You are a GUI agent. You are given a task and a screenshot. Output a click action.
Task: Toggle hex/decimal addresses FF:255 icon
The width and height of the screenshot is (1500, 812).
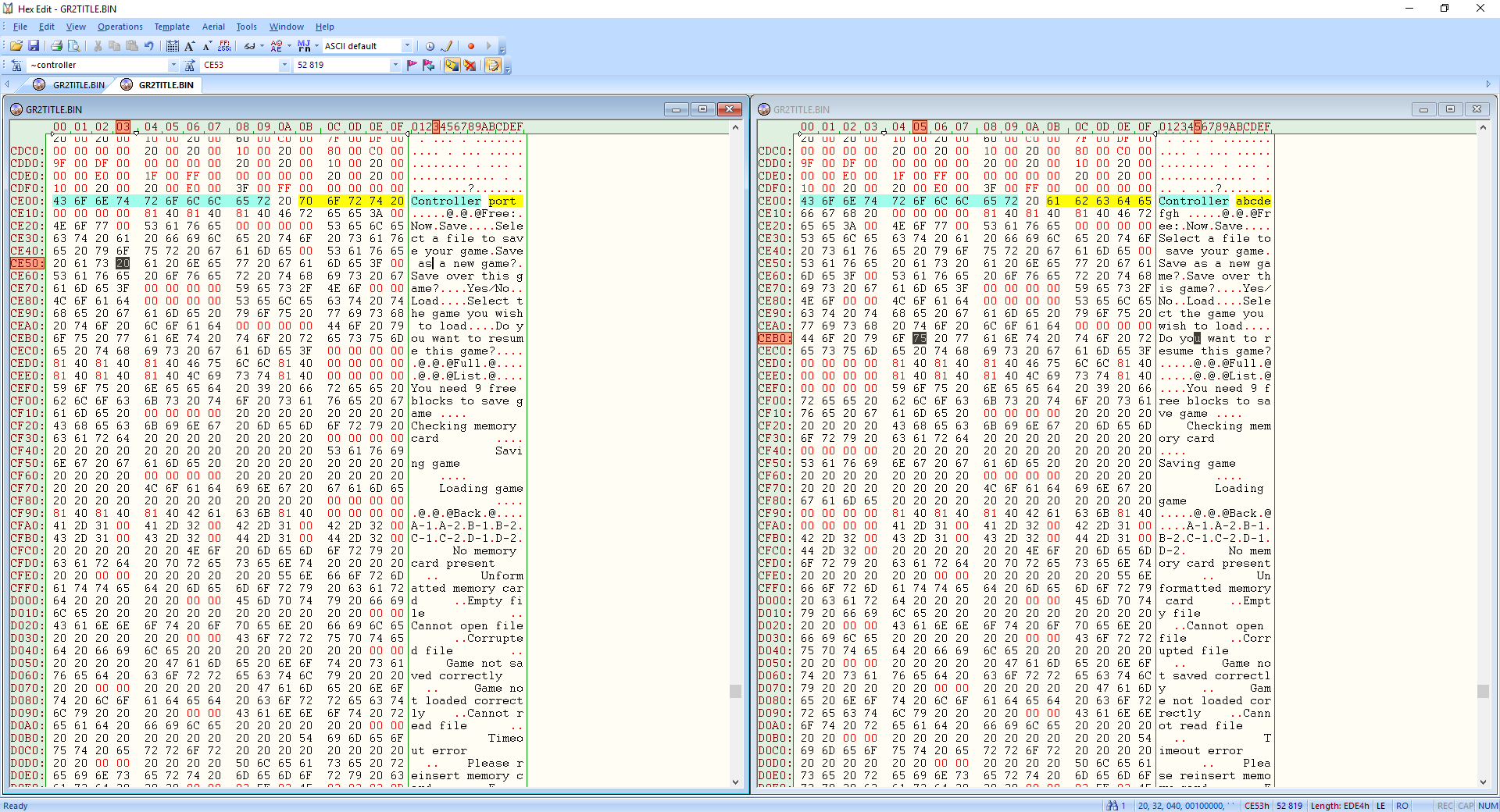point(225,46)
